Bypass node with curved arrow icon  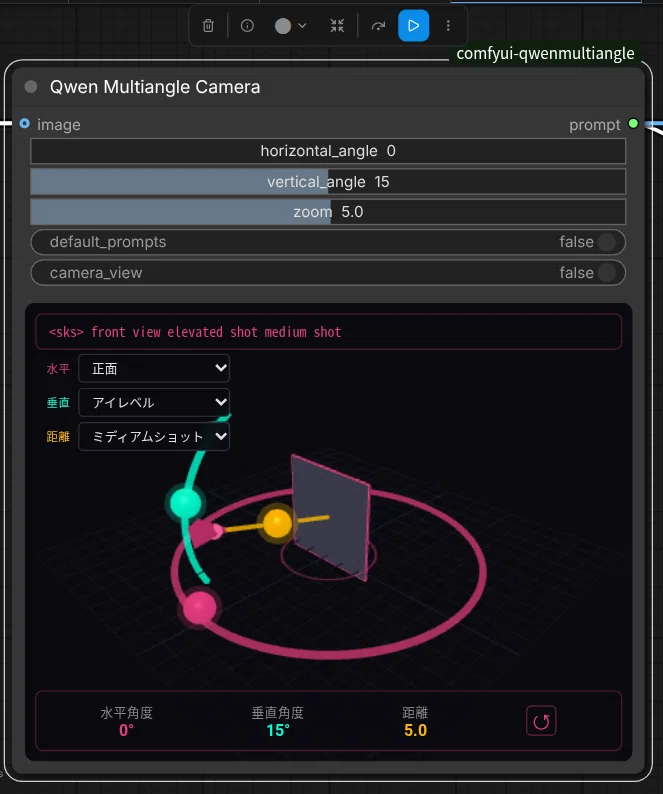tap(378, 25)
